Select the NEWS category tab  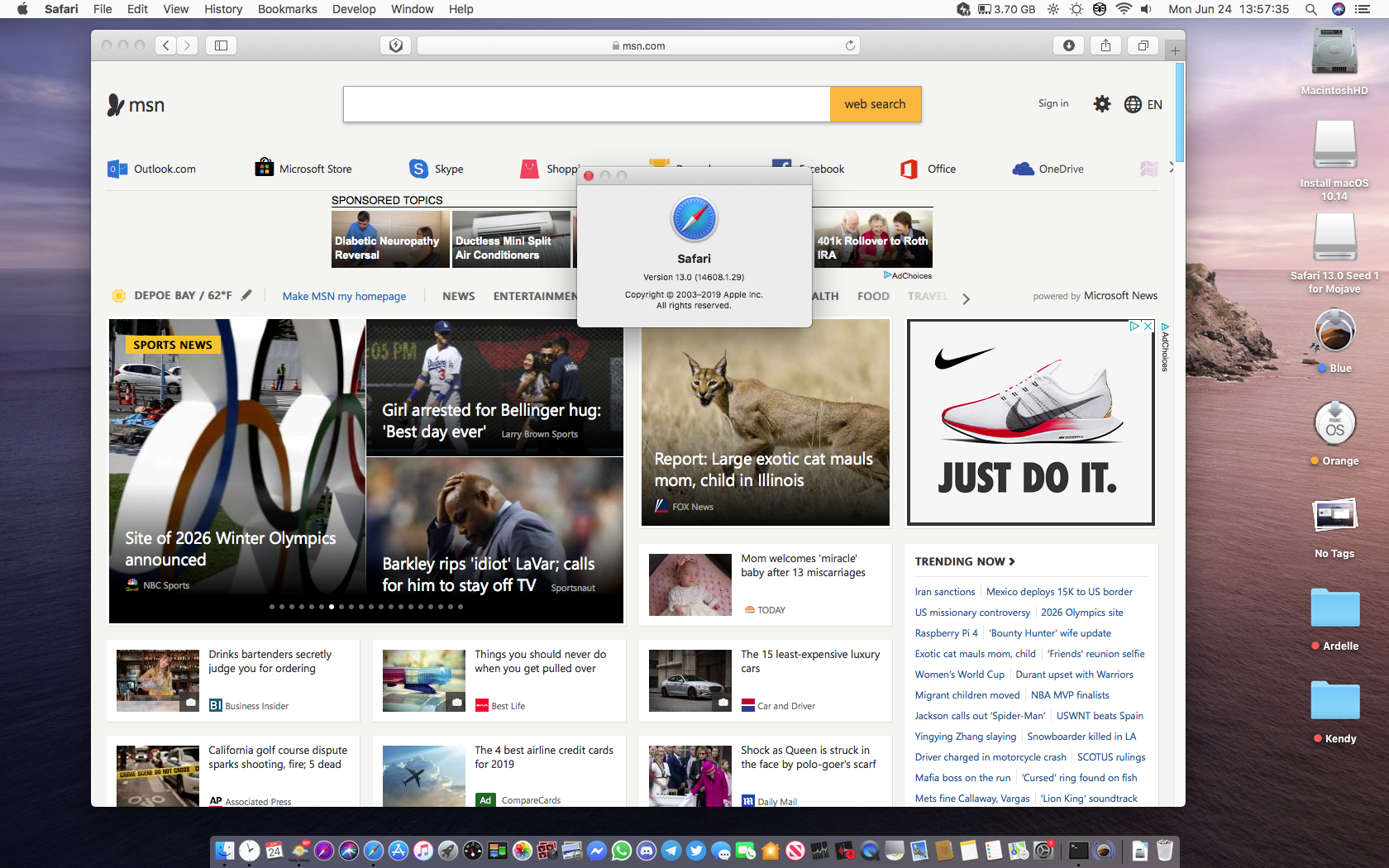tap(459, 296)
